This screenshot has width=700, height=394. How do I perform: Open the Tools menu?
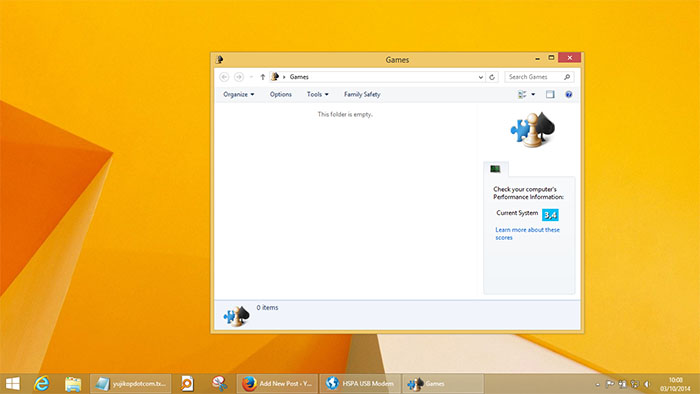pos(317,94)
